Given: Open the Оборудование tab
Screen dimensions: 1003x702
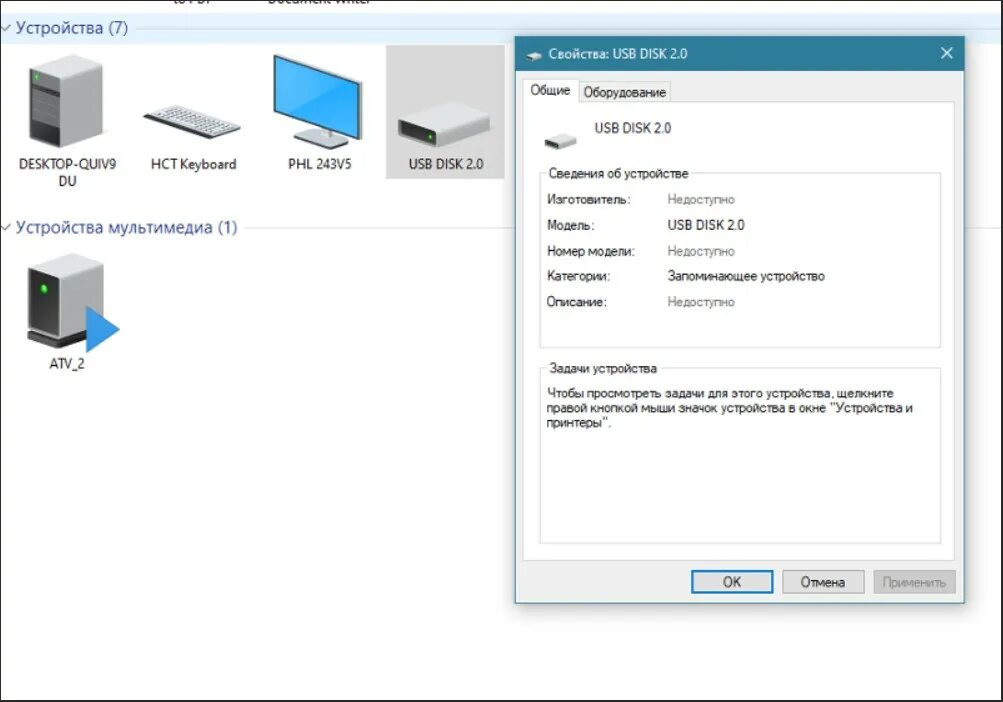Looking at the screenshot, I should 624,92.
